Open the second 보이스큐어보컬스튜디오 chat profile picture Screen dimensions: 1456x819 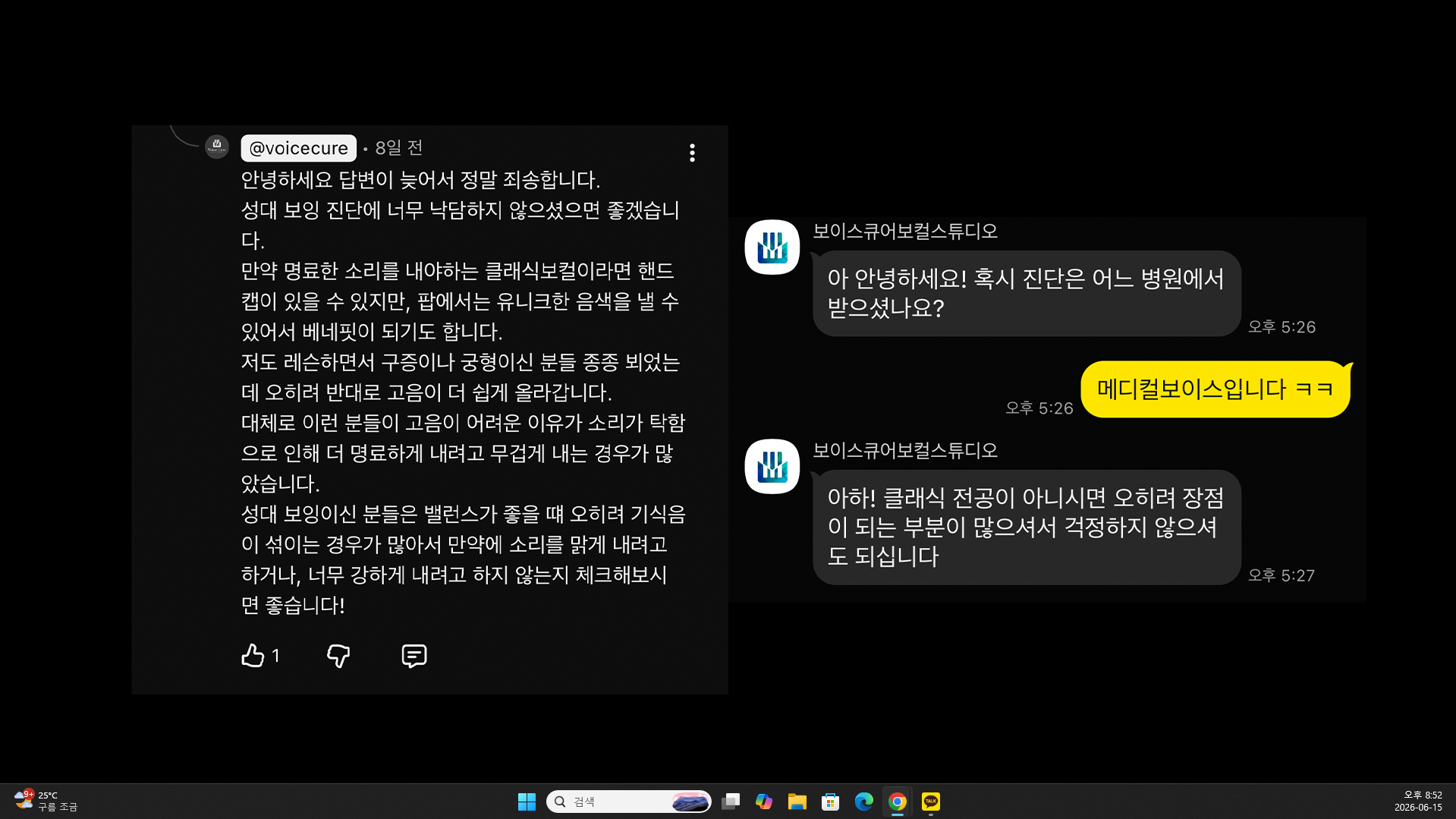click(x=772, y=467)
